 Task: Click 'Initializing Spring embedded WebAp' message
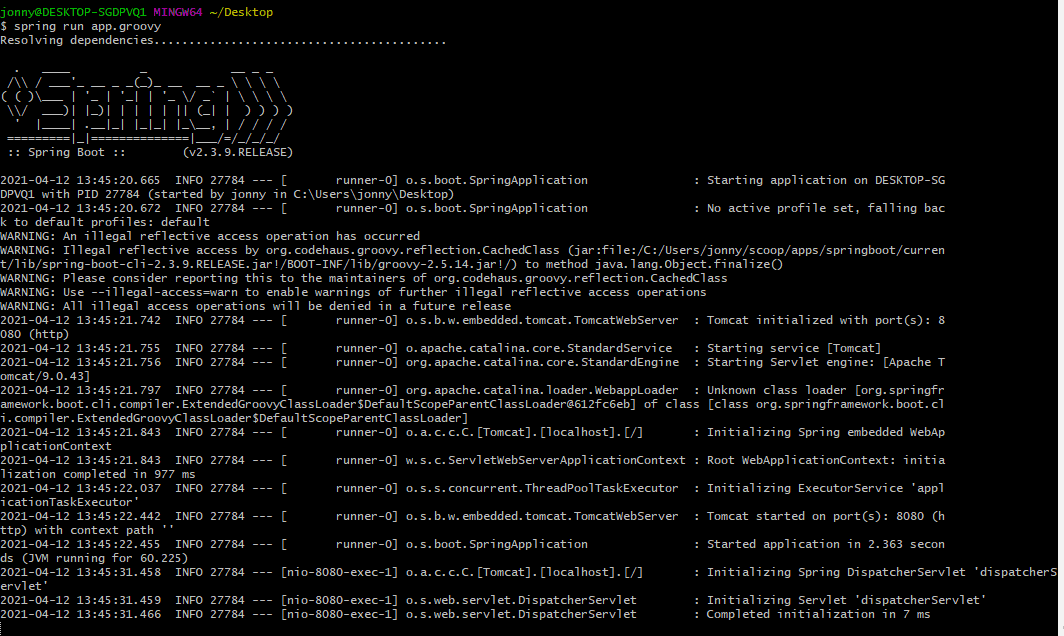tap(826, 432)
